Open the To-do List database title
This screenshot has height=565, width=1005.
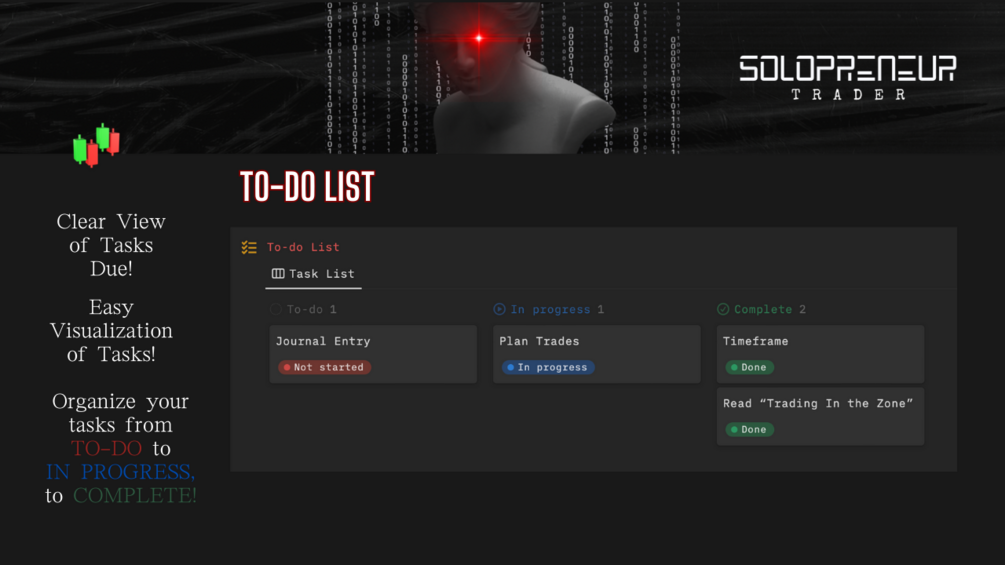303,247
